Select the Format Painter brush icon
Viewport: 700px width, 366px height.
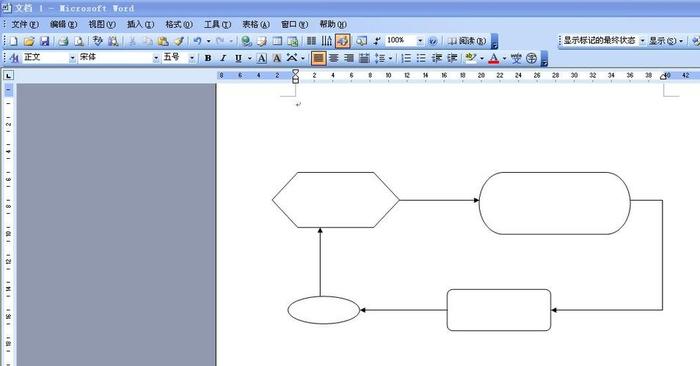click(179, 42)
